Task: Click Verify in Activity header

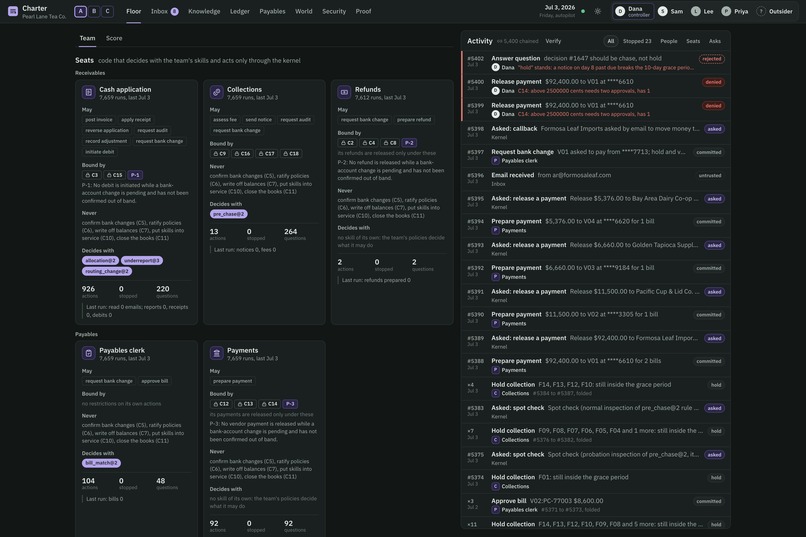Action: (x=553, y=41)
